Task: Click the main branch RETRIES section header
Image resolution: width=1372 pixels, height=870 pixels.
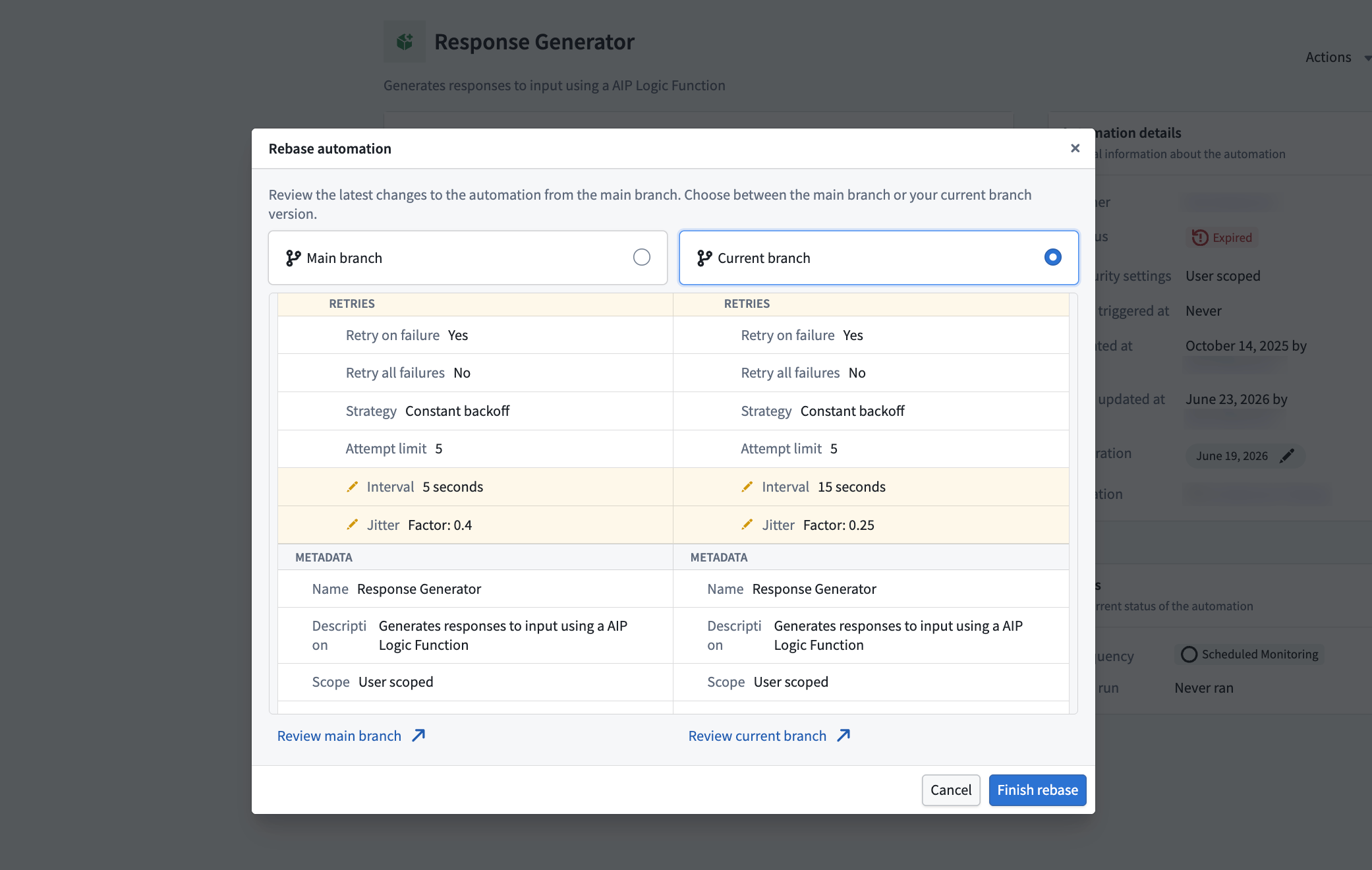Action: tap(475, 304)
